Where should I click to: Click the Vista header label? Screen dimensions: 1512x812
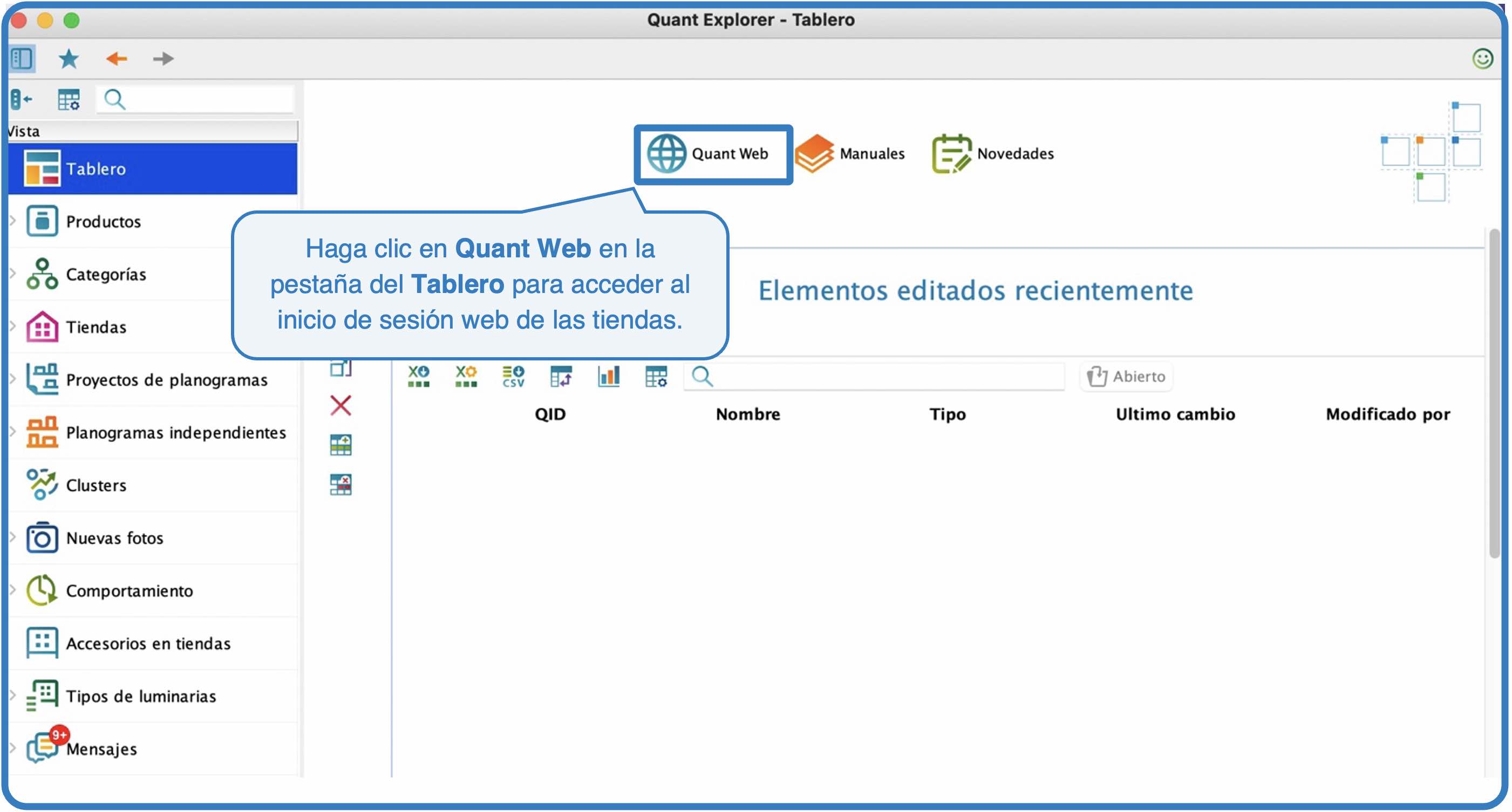(x=24, y=132)
